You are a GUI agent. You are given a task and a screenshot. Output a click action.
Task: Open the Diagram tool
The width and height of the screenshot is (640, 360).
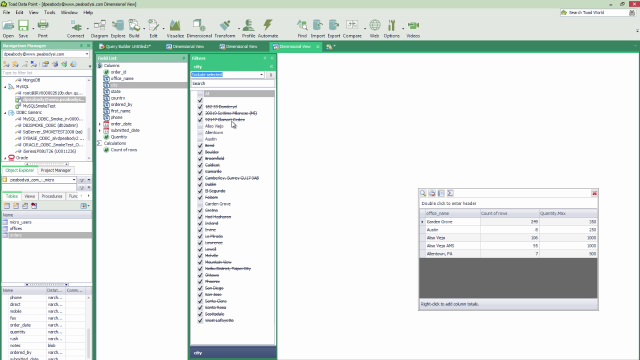(x=99, y=29)
